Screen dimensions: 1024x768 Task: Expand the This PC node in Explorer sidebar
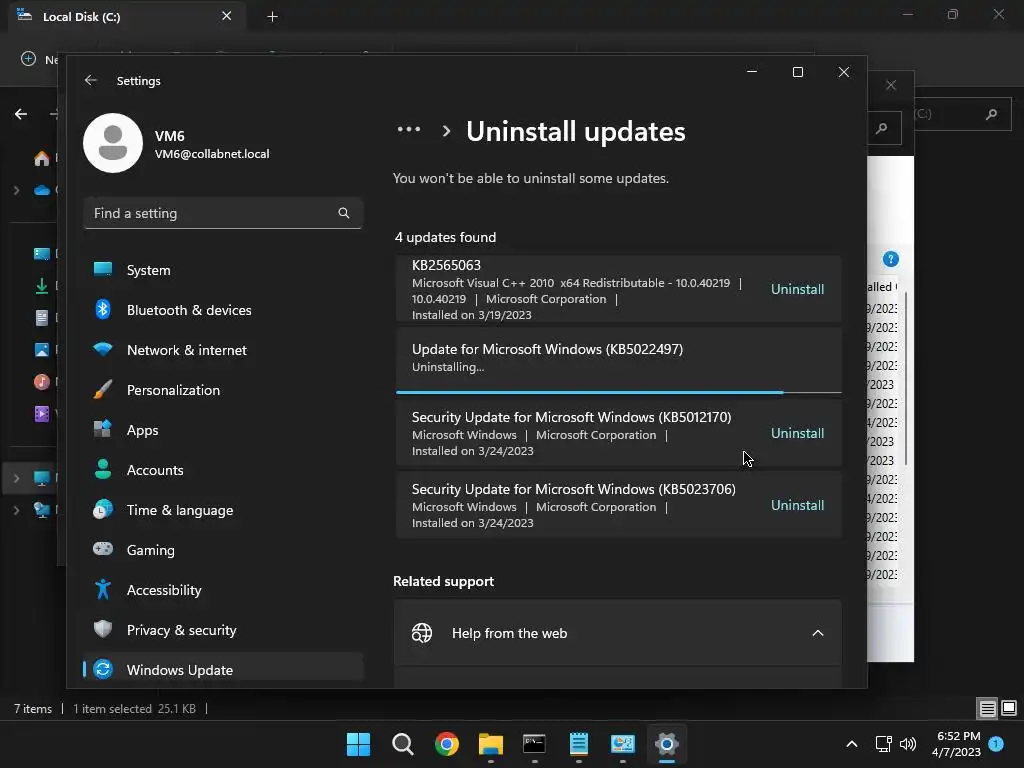[x=16, y=478]
